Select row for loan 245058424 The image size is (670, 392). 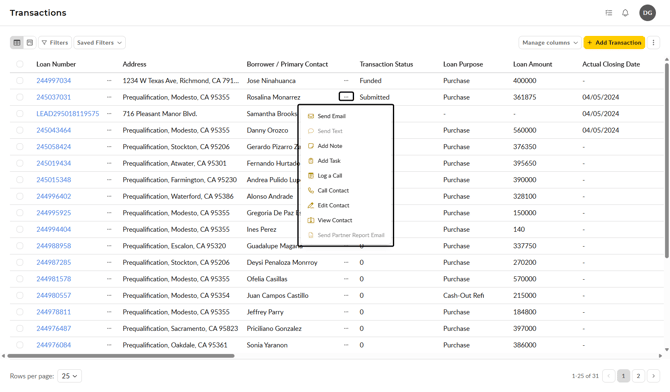click(20, 147)
